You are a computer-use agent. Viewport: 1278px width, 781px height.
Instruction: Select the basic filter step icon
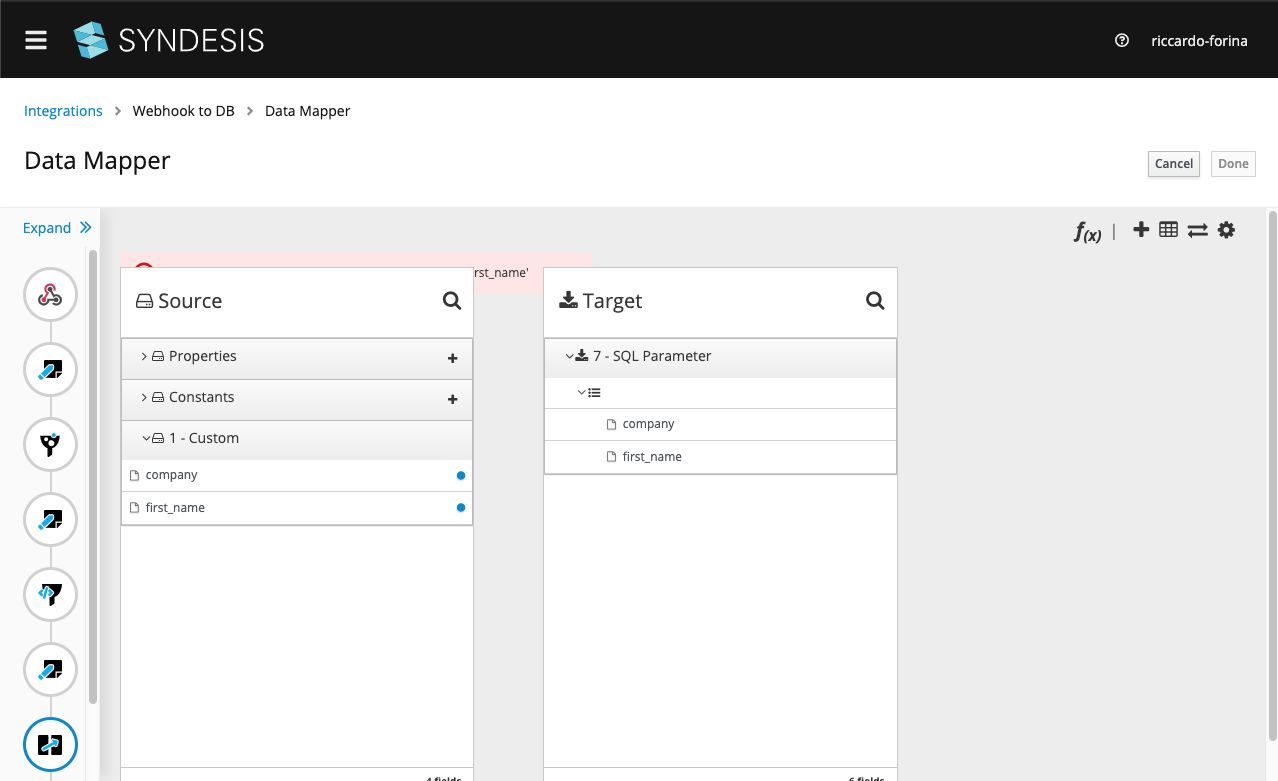tap(50, 445)
